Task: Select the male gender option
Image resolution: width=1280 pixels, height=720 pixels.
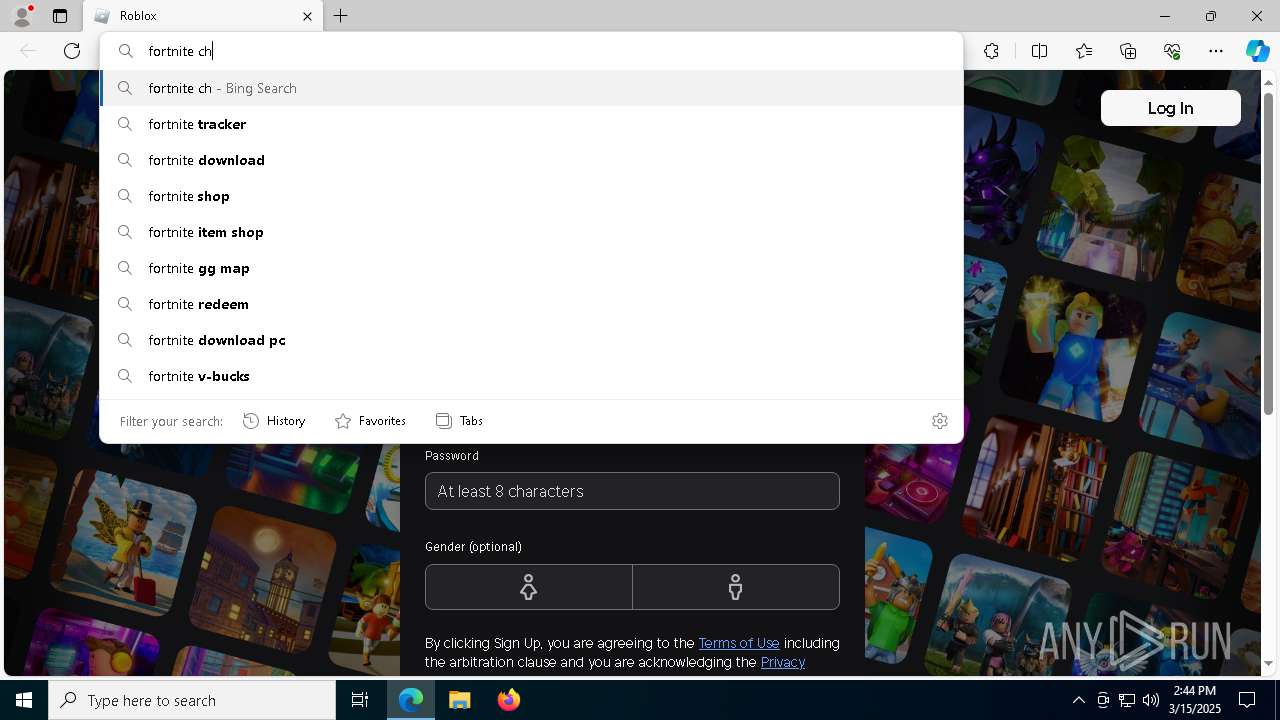Action: [x=736, y=587]
